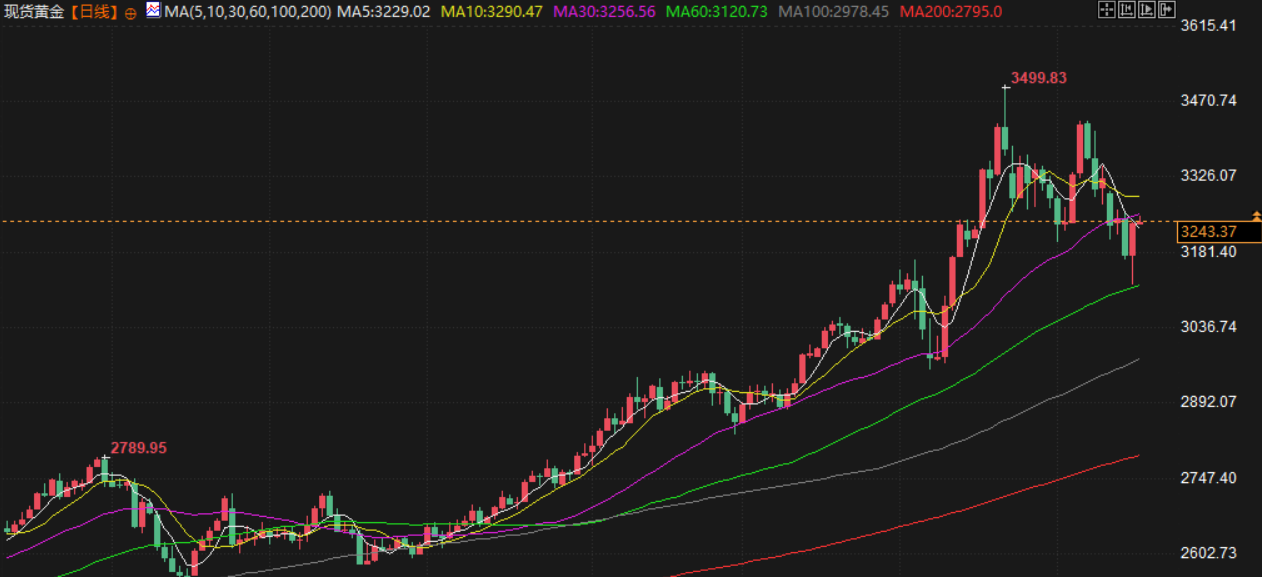Viewport: 1262px width, 577px height.
Task: Open the MA indicator chart icon
Action: [x=152, y=11]
